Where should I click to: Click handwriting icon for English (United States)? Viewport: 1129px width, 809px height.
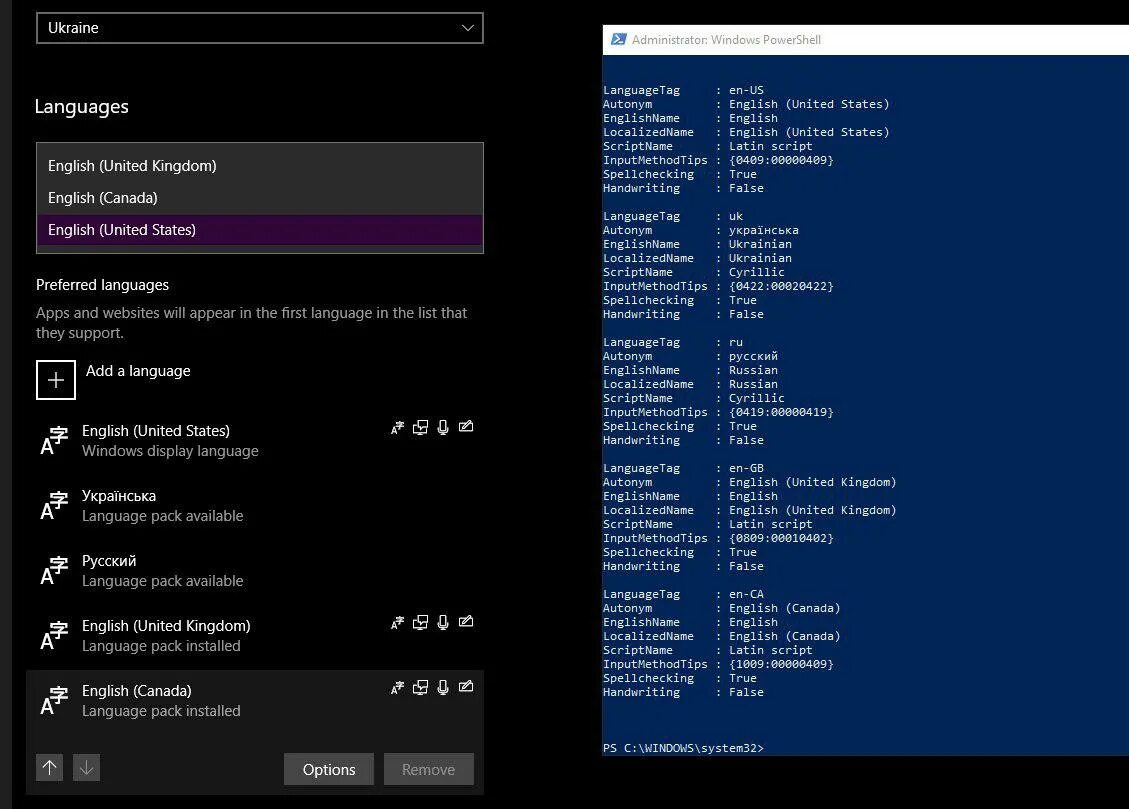coord(466,427)
